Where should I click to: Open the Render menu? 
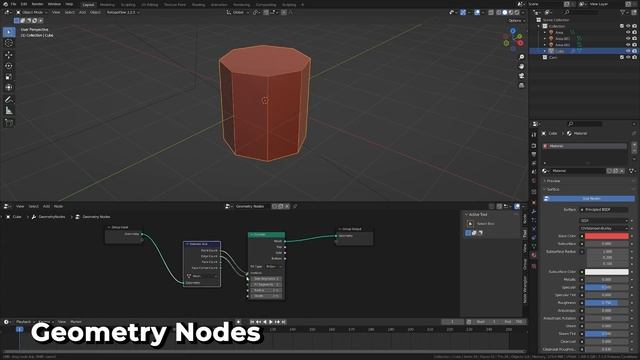tap(37, 4)
